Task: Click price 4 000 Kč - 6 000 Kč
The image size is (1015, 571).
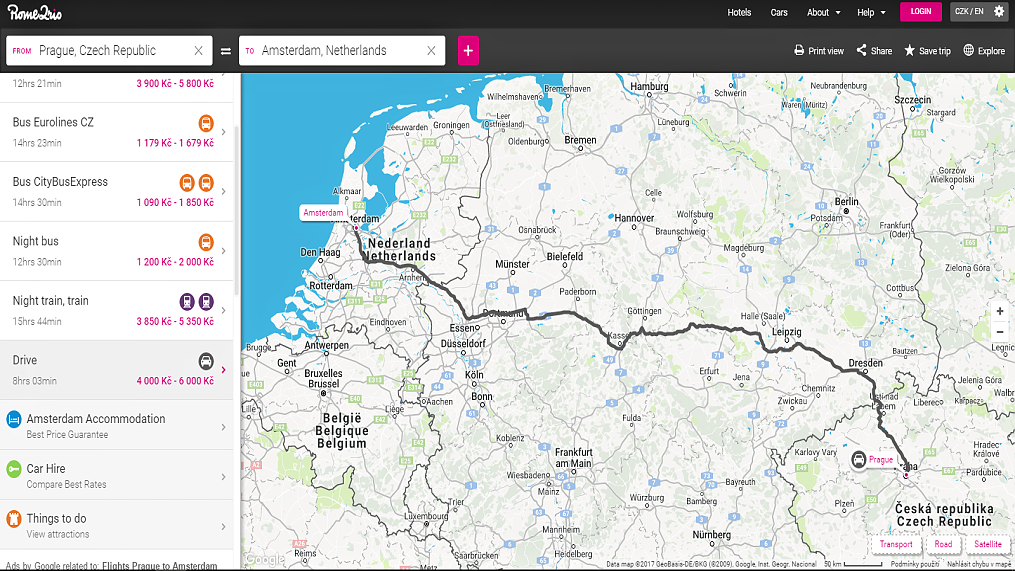Action: click(175, 381)
